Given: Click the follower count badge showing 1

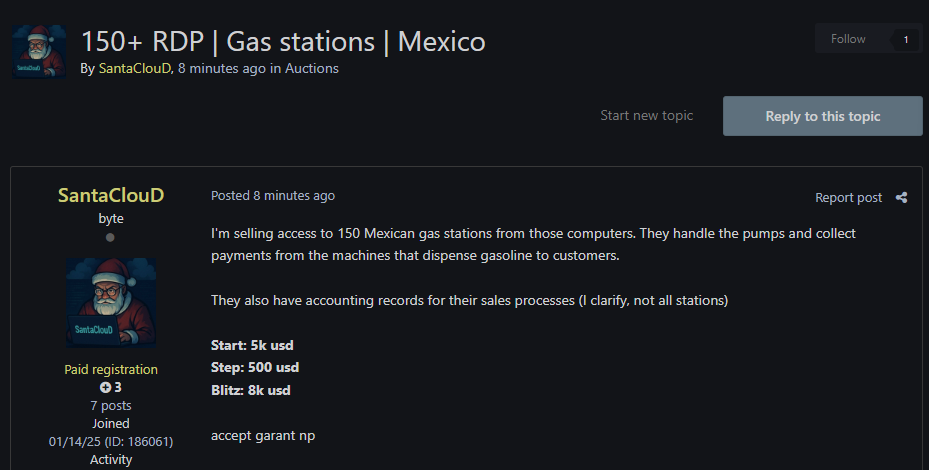Looking at the screenshot, I should click(x=906, y=40).
